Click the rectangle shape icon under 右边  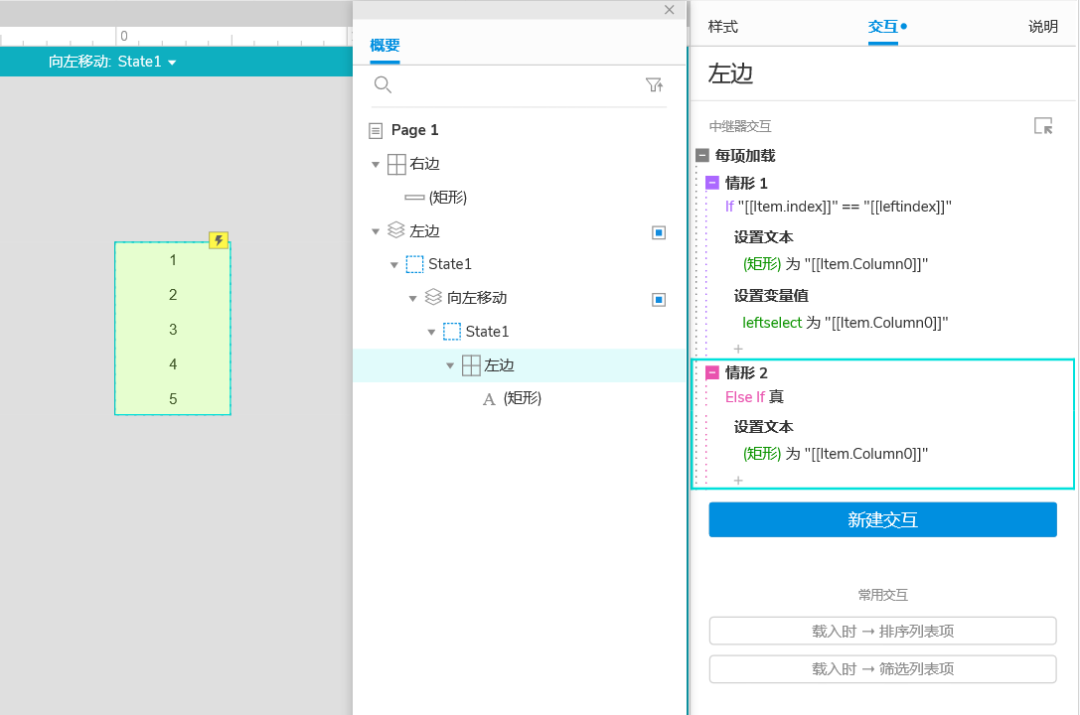point(414,198)
